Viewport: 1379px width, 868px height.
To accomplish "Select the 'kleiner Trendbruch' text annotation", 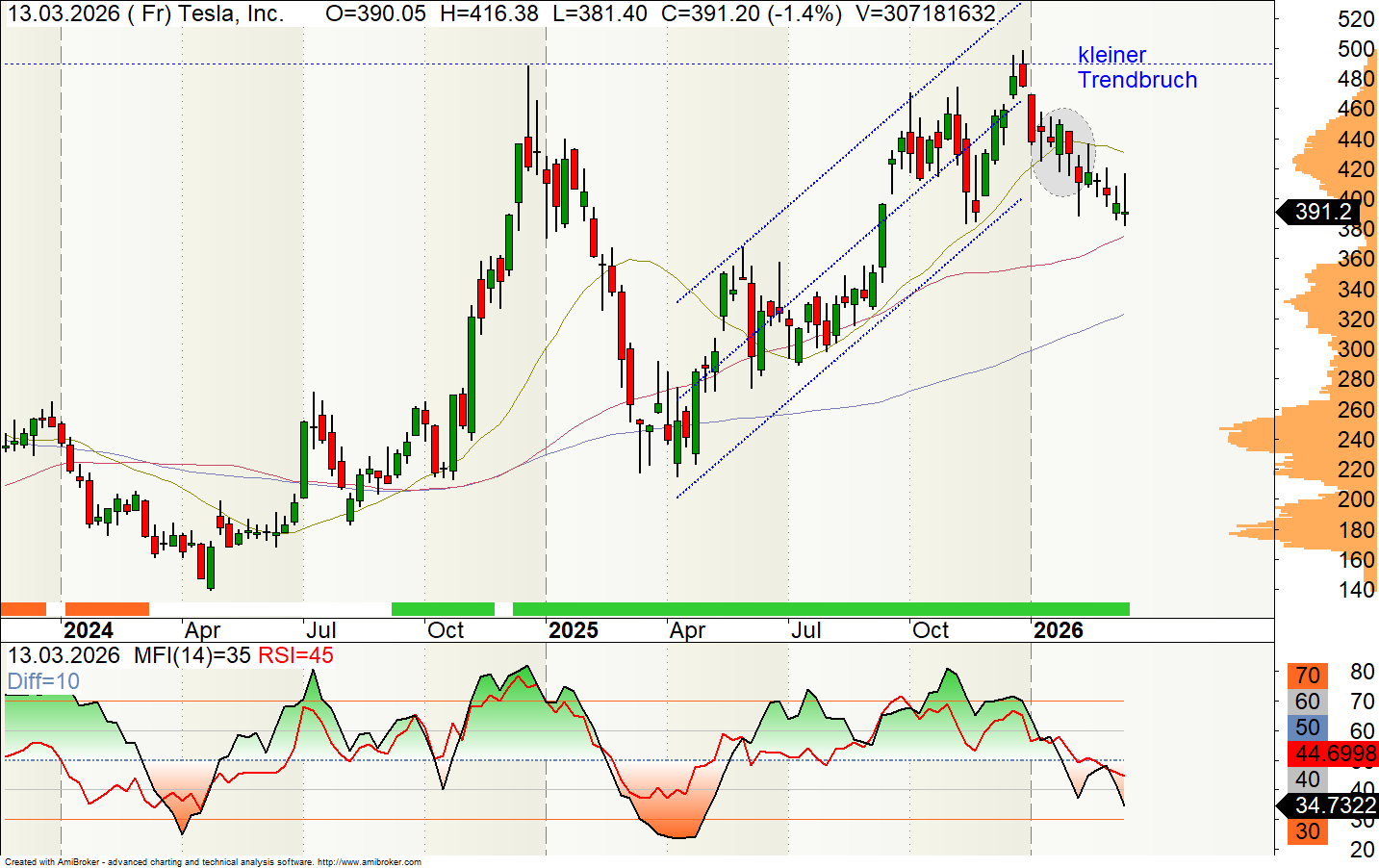I will pos(1136,67).
